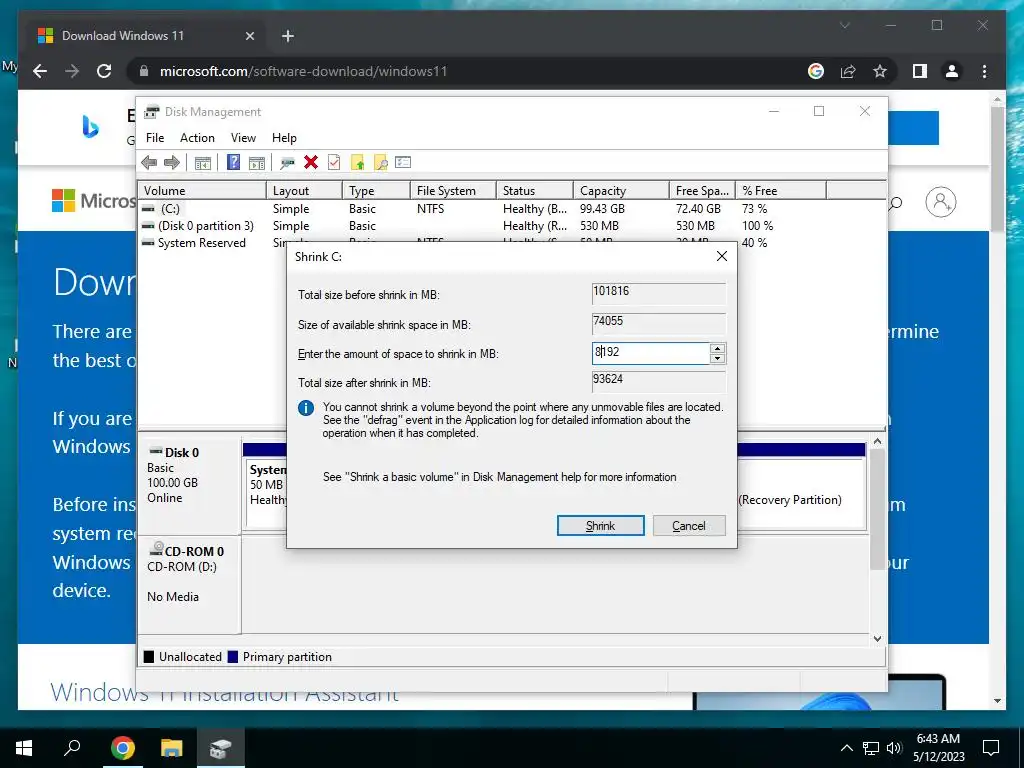Select CD-ROM 0 in the graphical view
The image size is (1024, 768).
[189, 584]
